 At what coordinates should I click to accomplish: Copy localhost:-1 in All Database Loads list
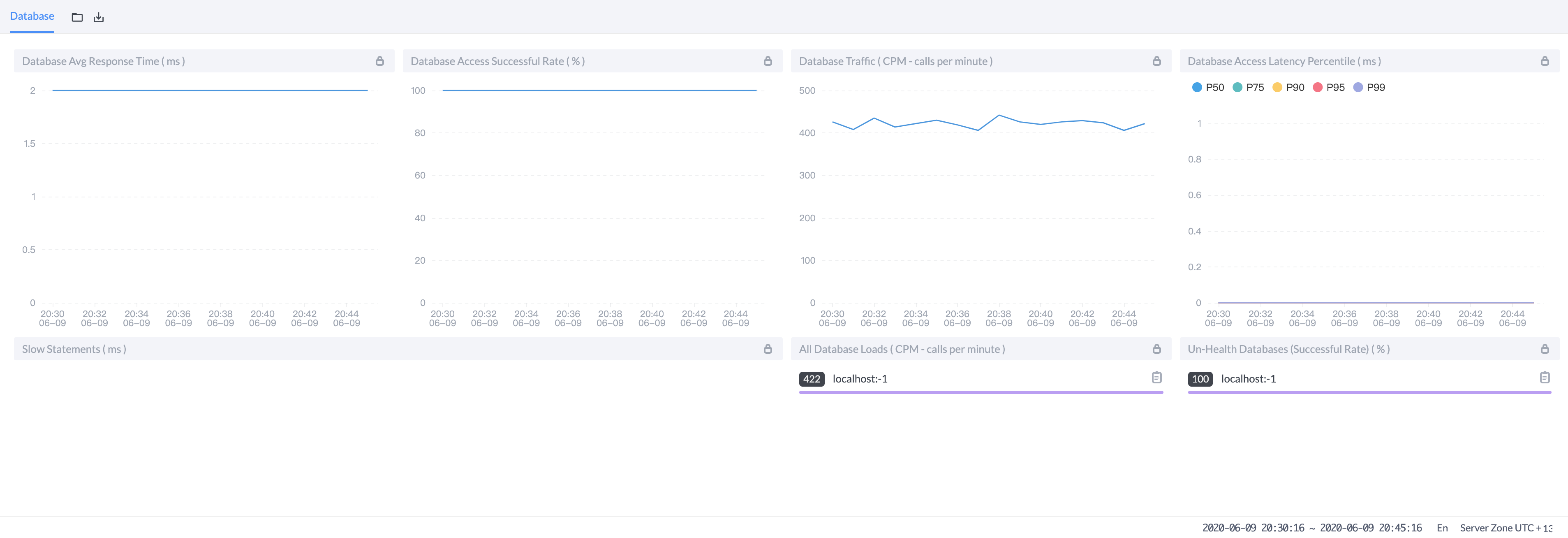pyautogui.click(x=1156, y=378)
